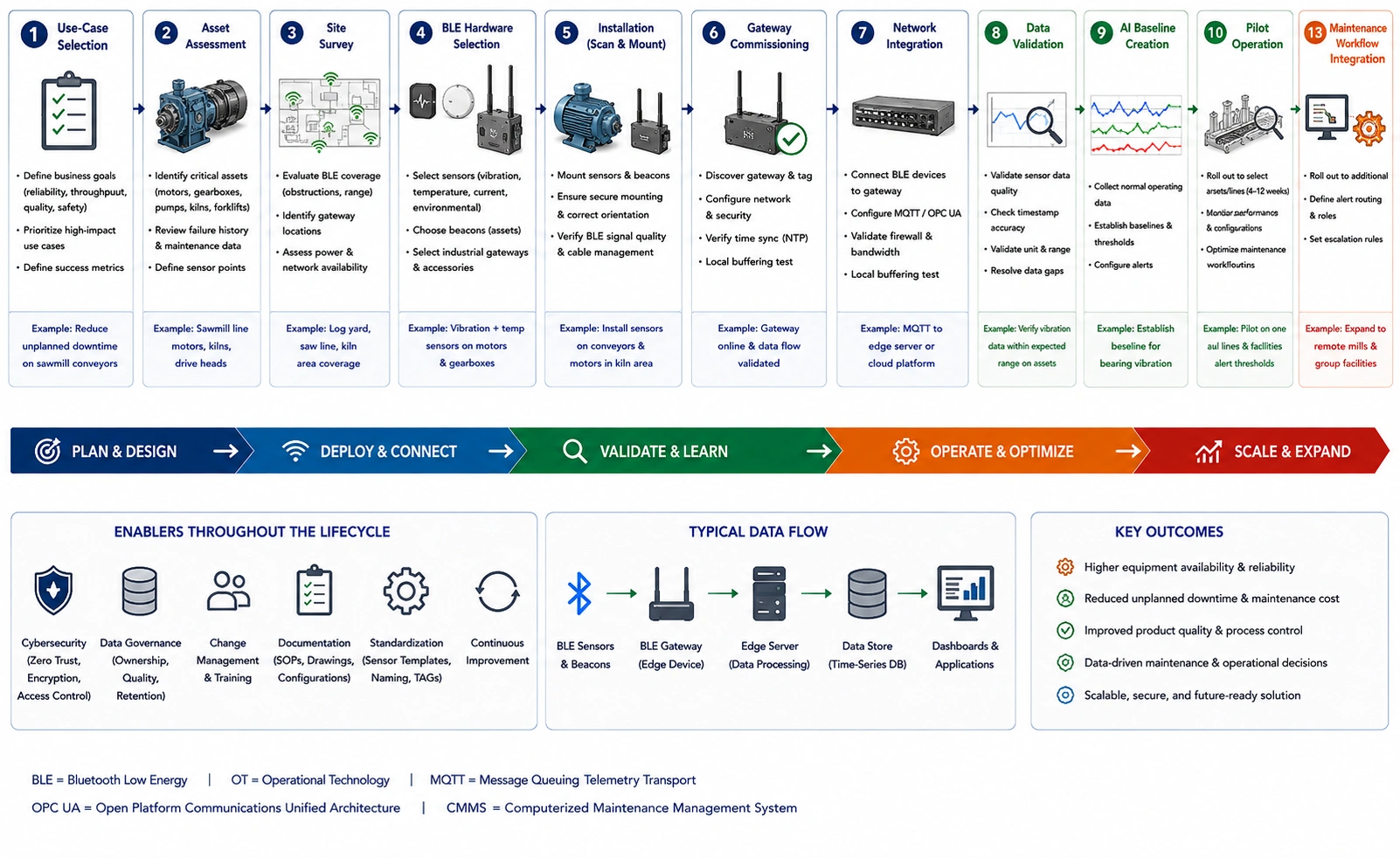Image resolution: width=1400 pixels, height=858 pixels.
Task: Click the Pilot Operation step title
Action: tap(1257, 36)
